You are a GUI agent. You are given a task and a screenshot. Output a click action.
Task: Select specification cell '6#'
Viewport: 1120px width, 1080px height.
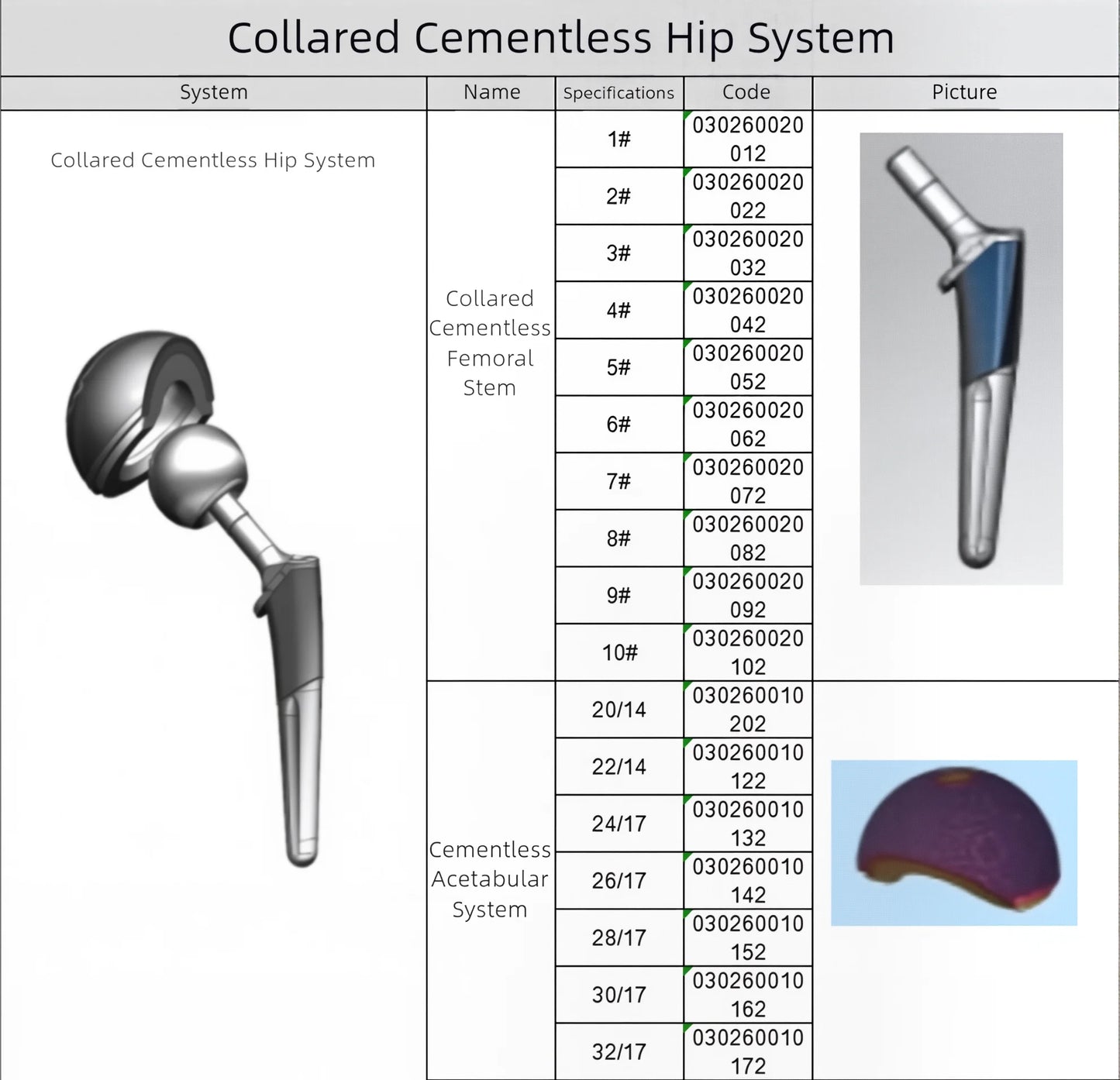point(619,425)
